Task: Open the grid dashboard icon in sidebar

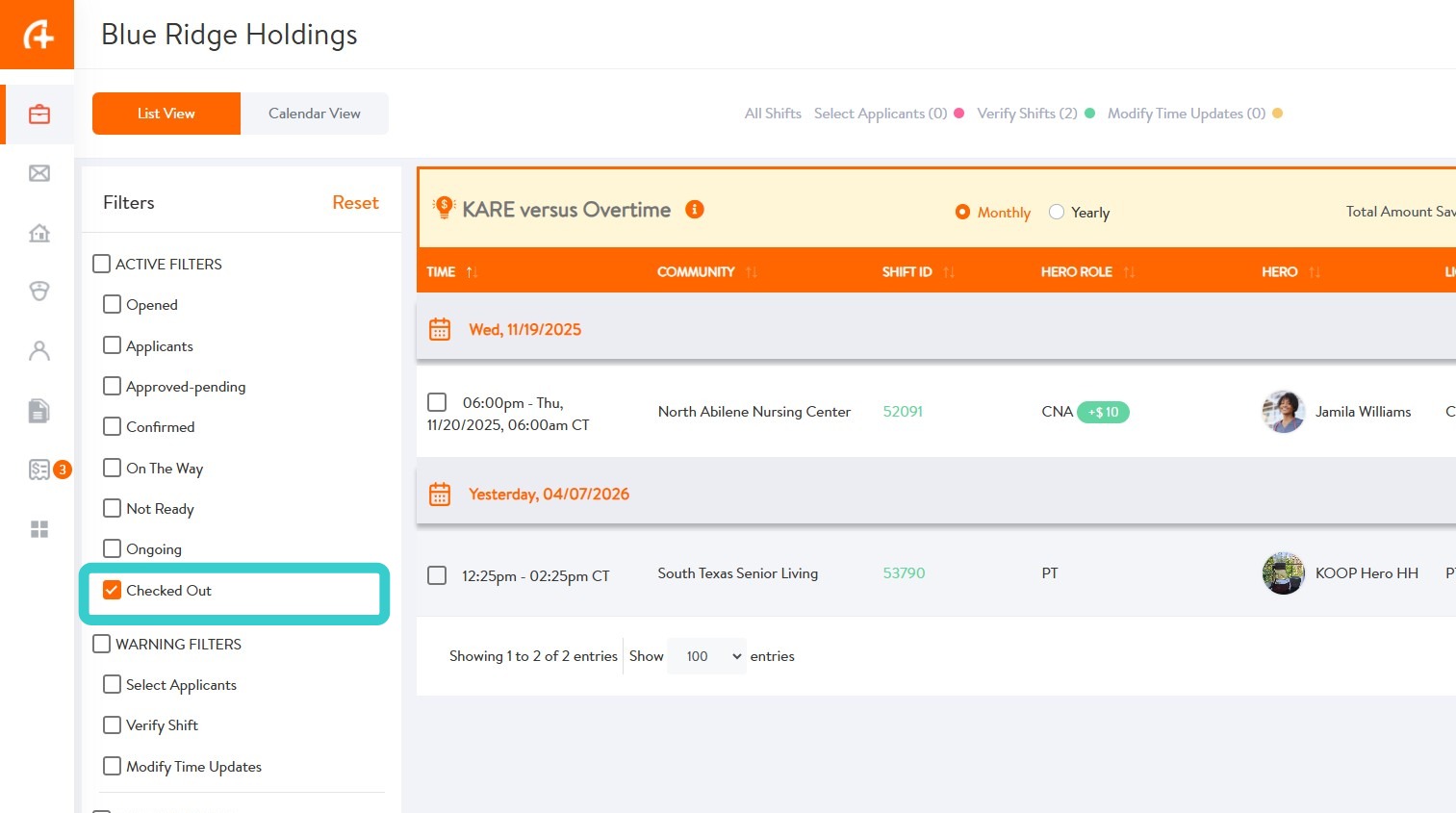Action: 39,529
